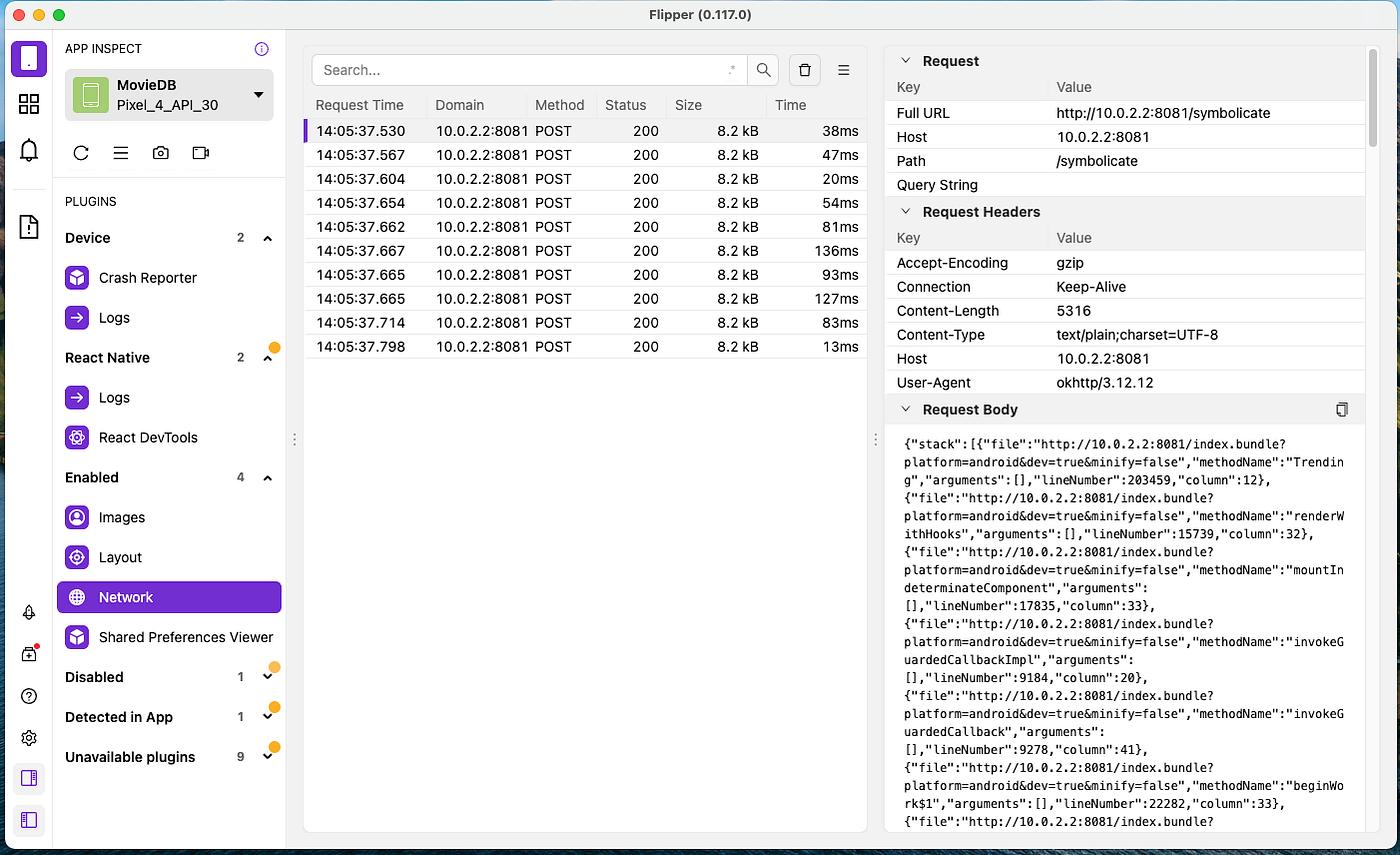Screen dimensions: 1400x855
Task: Open the Shared Preferences Viewer plugin
Action: pyautogui.click(x=169, y=637)
